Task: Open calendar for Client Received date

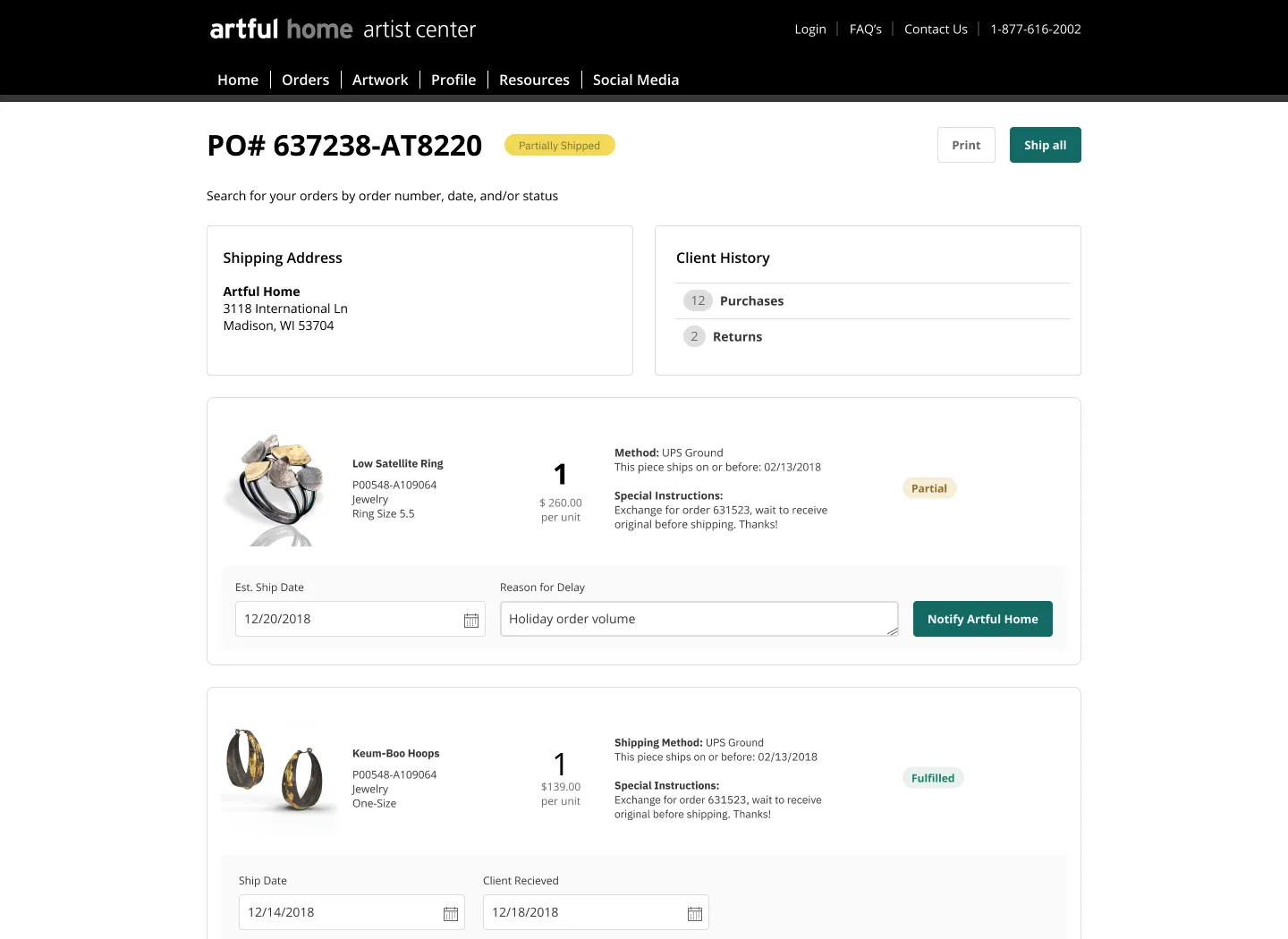Action: (x=695, y=913)
